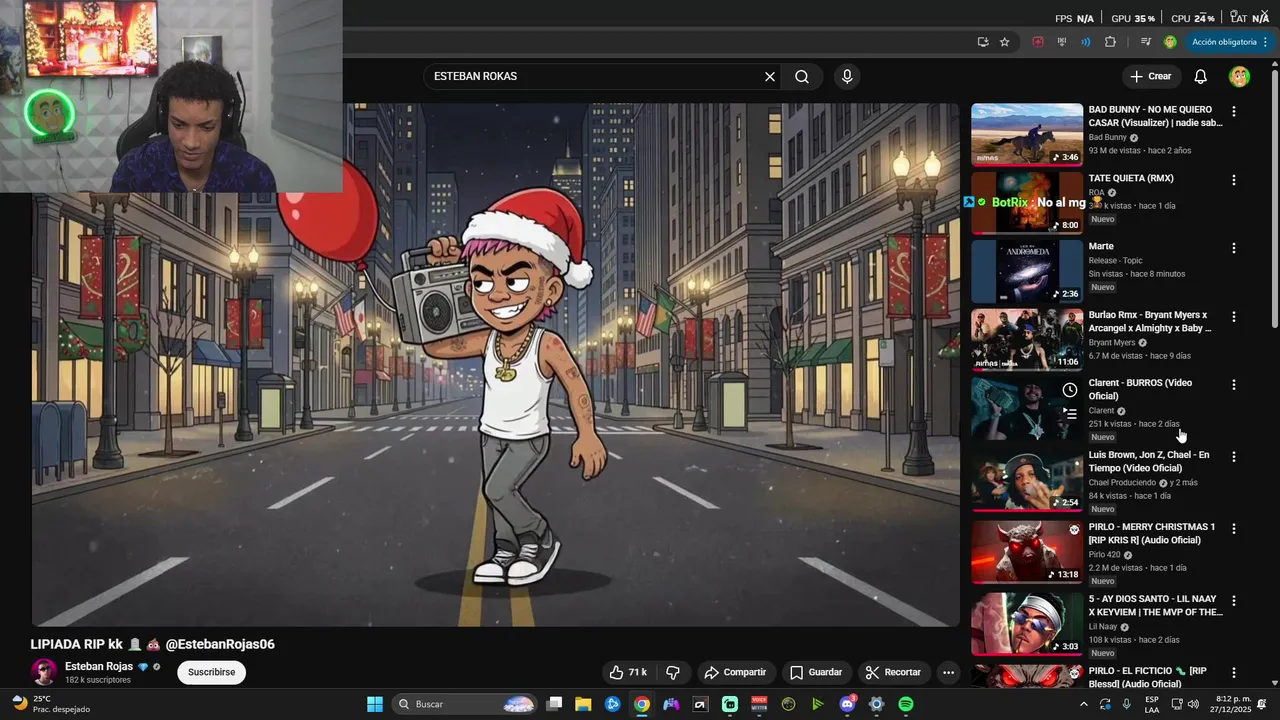Image resolution: width=1280 pixels, height=720 pixels.
Task: Start voice search with the microphone icon
Action: (847, 77)
